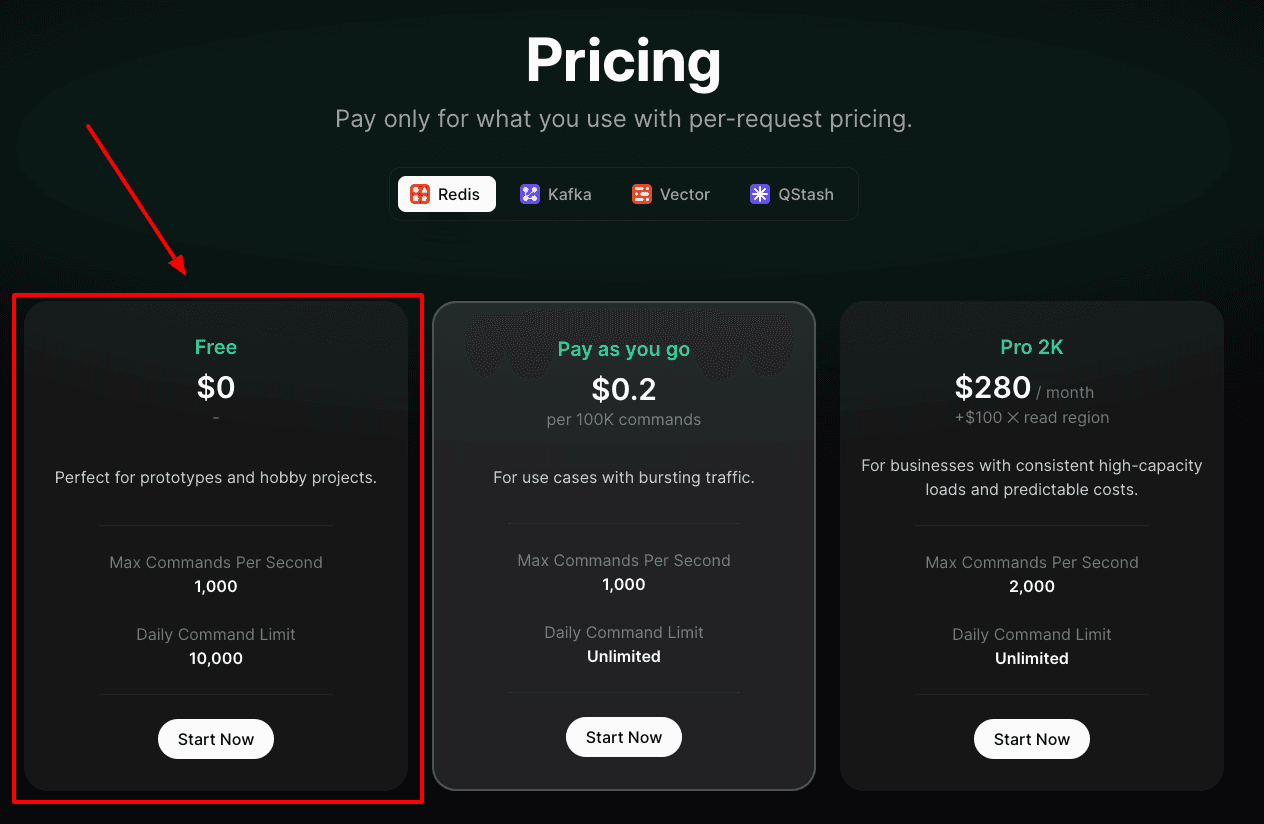1264x824 pixels.
Task: Click the $0.2 price figure
Action: pos(624,389)
